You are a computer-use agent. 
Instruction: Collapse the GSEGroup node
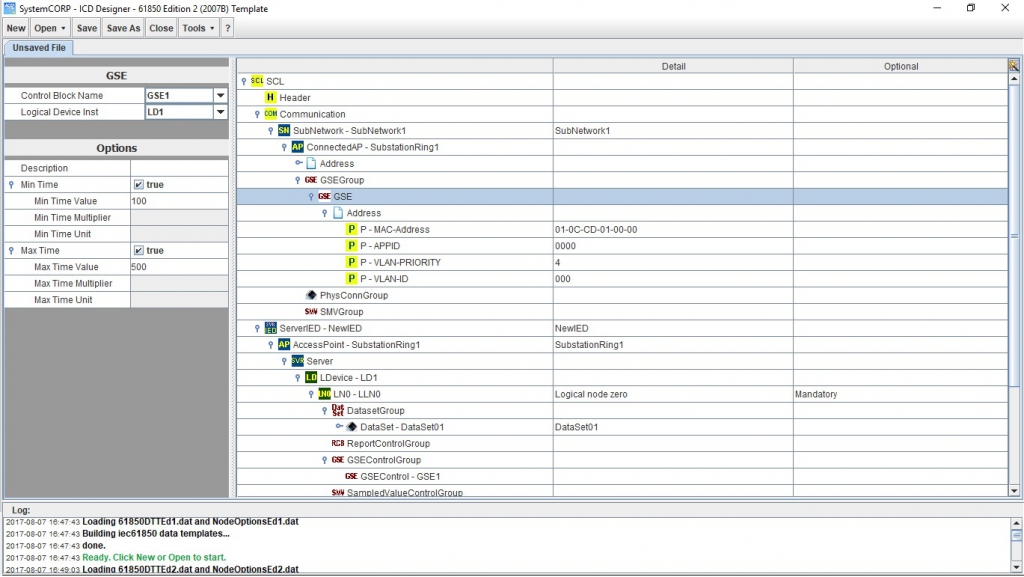point(298,180)
